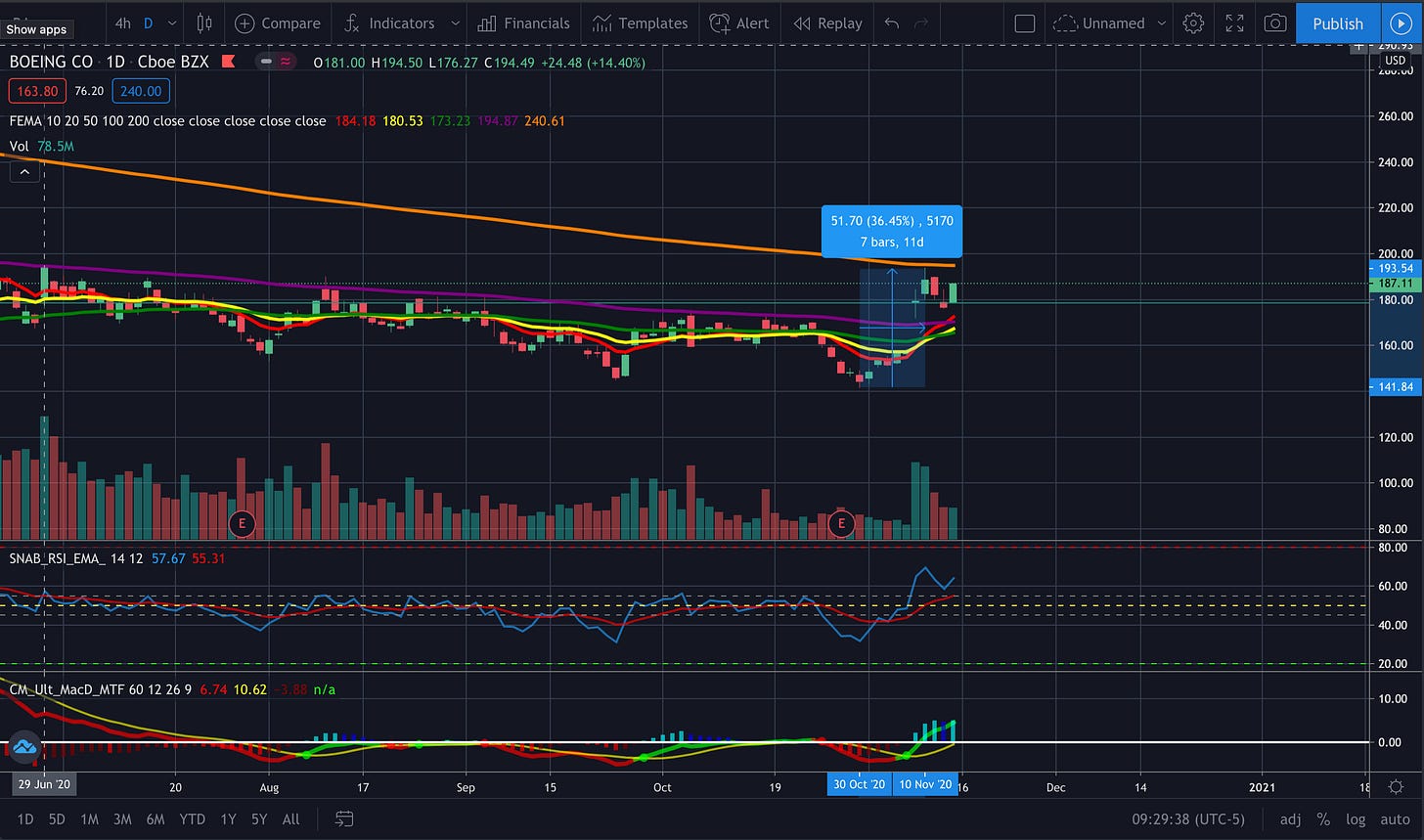
Task: Toggle % percent scale
Action: pyautogui.click(x=1323, y=819)
